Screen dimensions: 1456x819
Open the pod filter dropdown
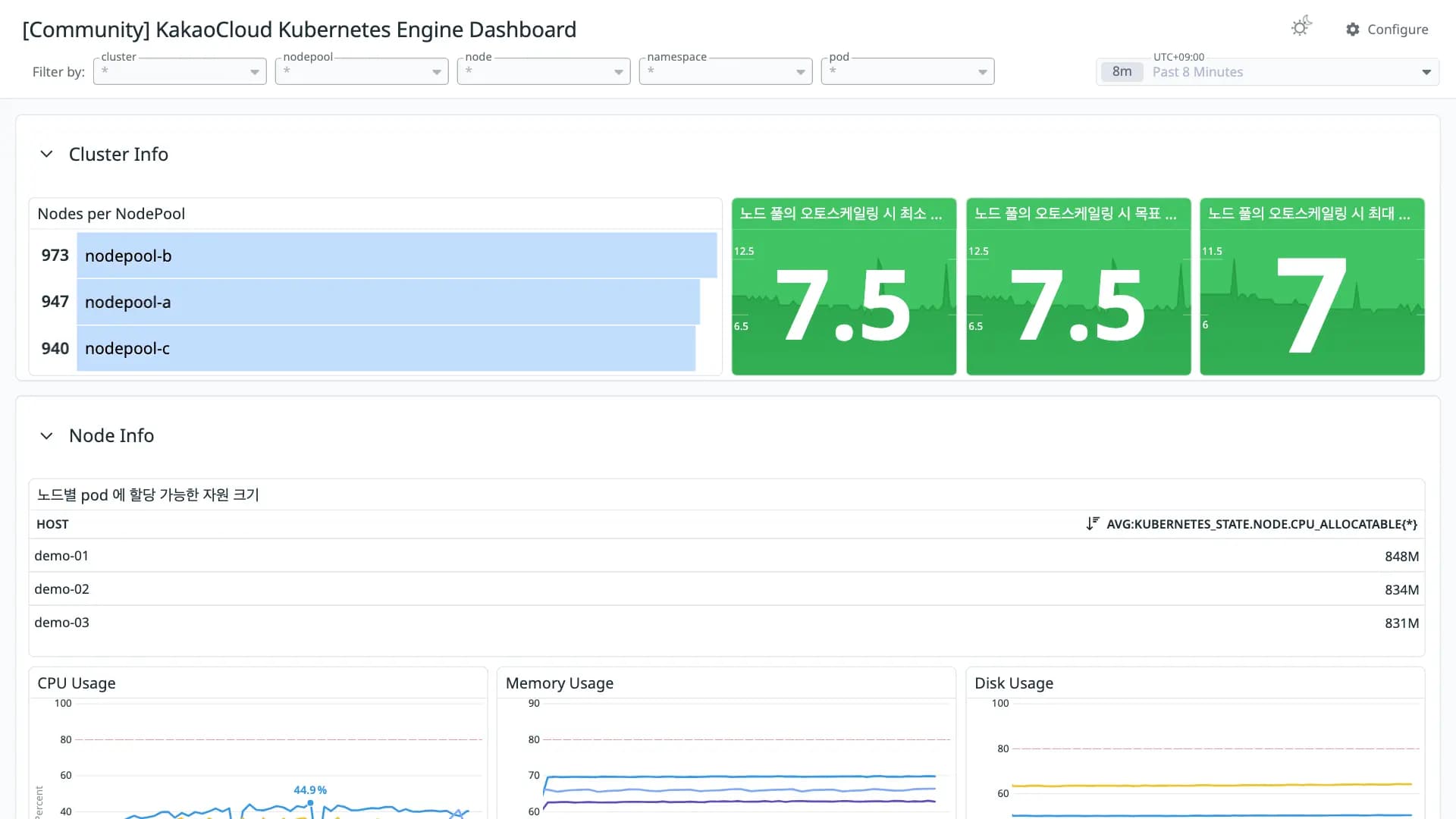point(908,71)
